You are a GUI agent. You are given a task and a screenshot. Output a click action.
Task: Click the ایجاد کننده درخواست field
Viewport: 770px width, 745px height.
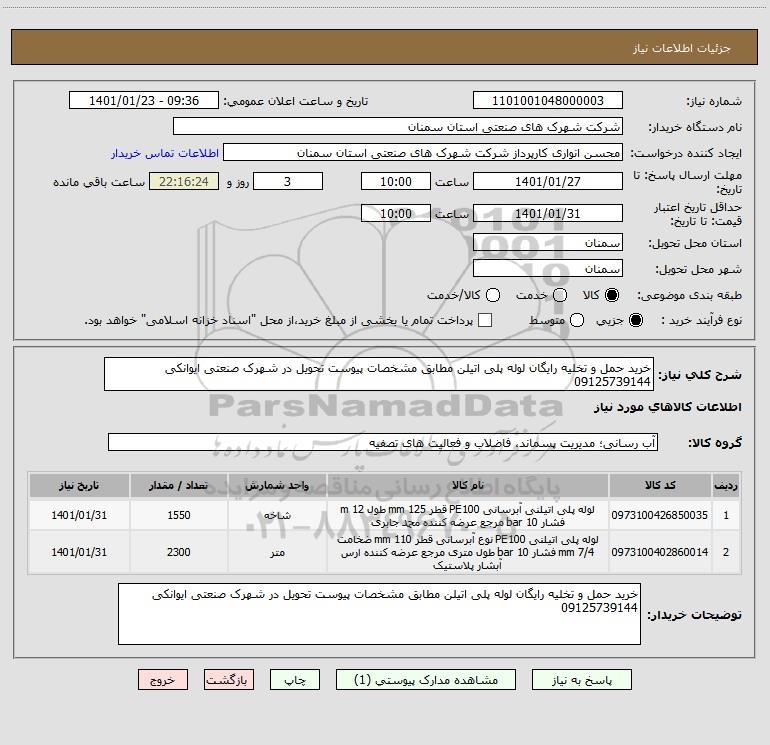[423, 153]
